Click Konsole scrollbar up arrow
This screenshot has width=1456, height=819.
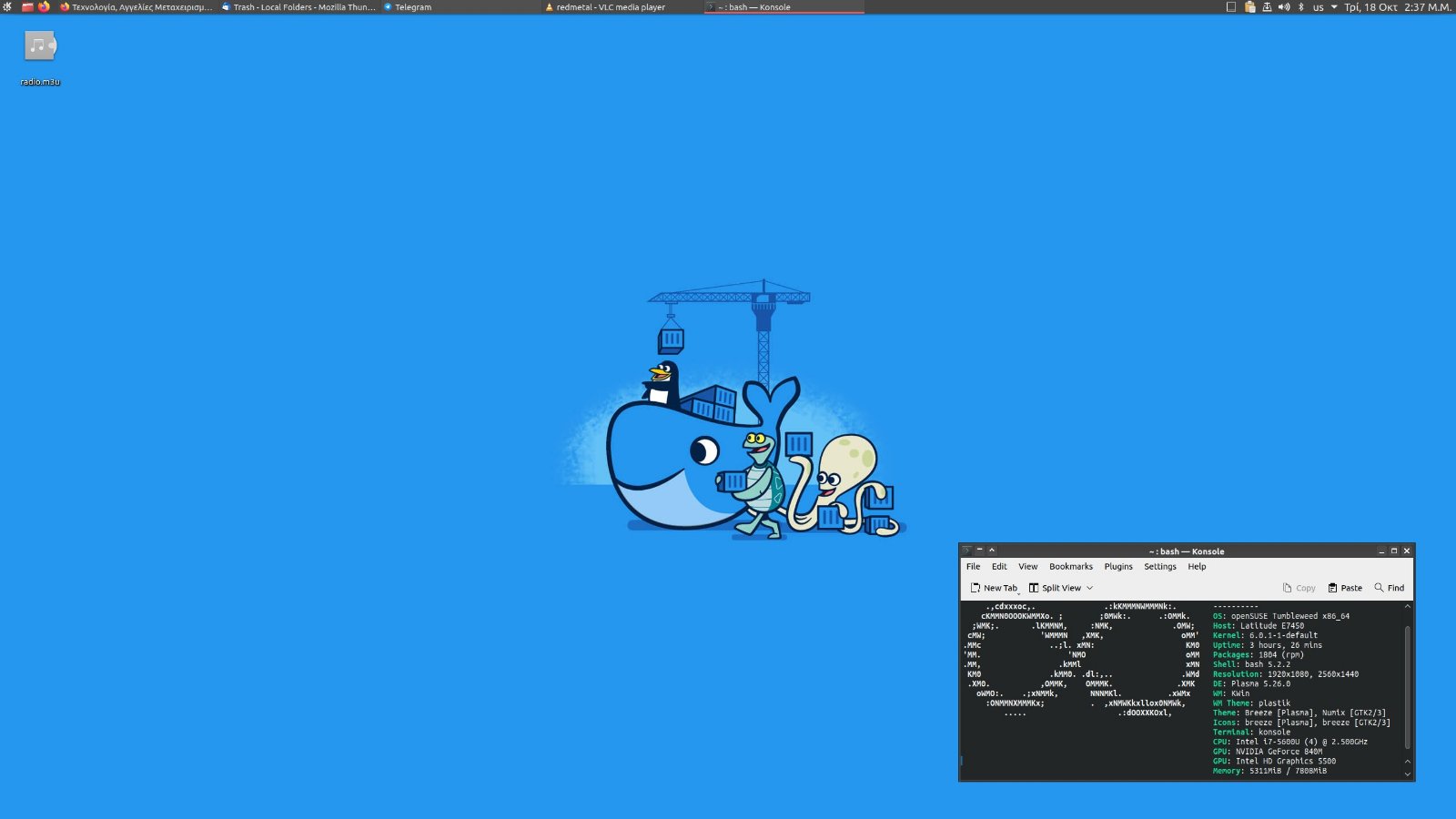pos(1408,607)
